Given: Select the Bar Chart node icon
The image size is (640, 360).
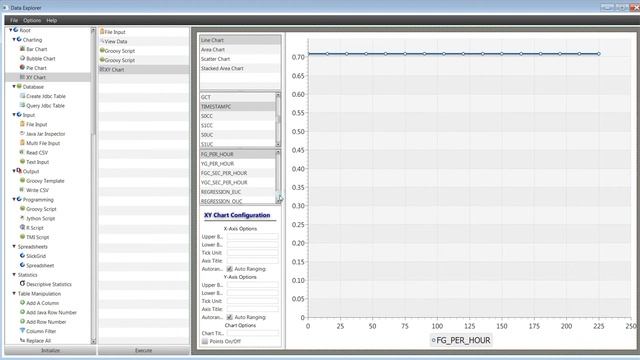Looking at the screenshot, I should pos(22,49).
